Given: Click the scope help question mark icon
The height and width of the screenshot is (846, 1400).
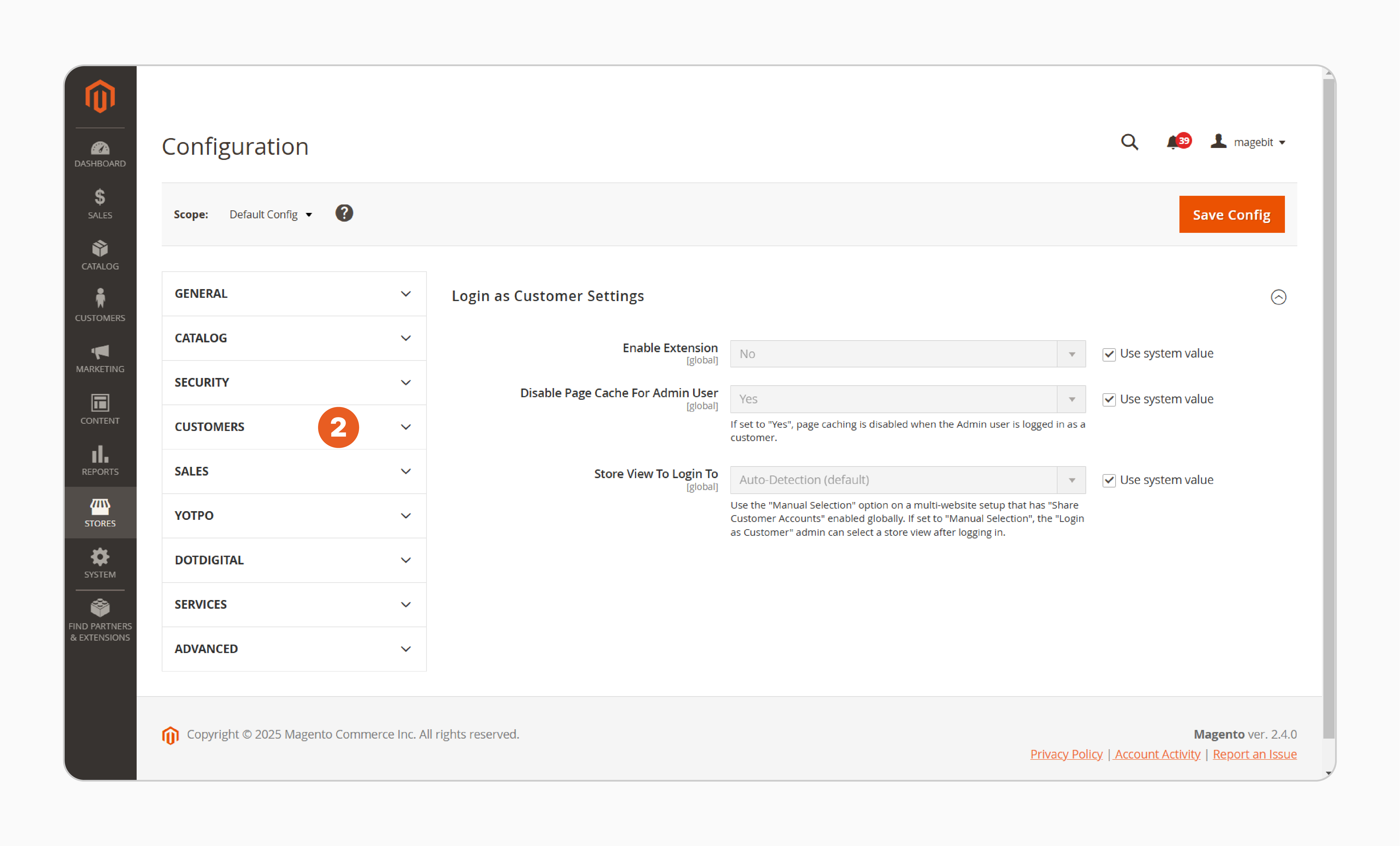Looking at the screenshot, I should pyautogui.click(x=344, y=213).
